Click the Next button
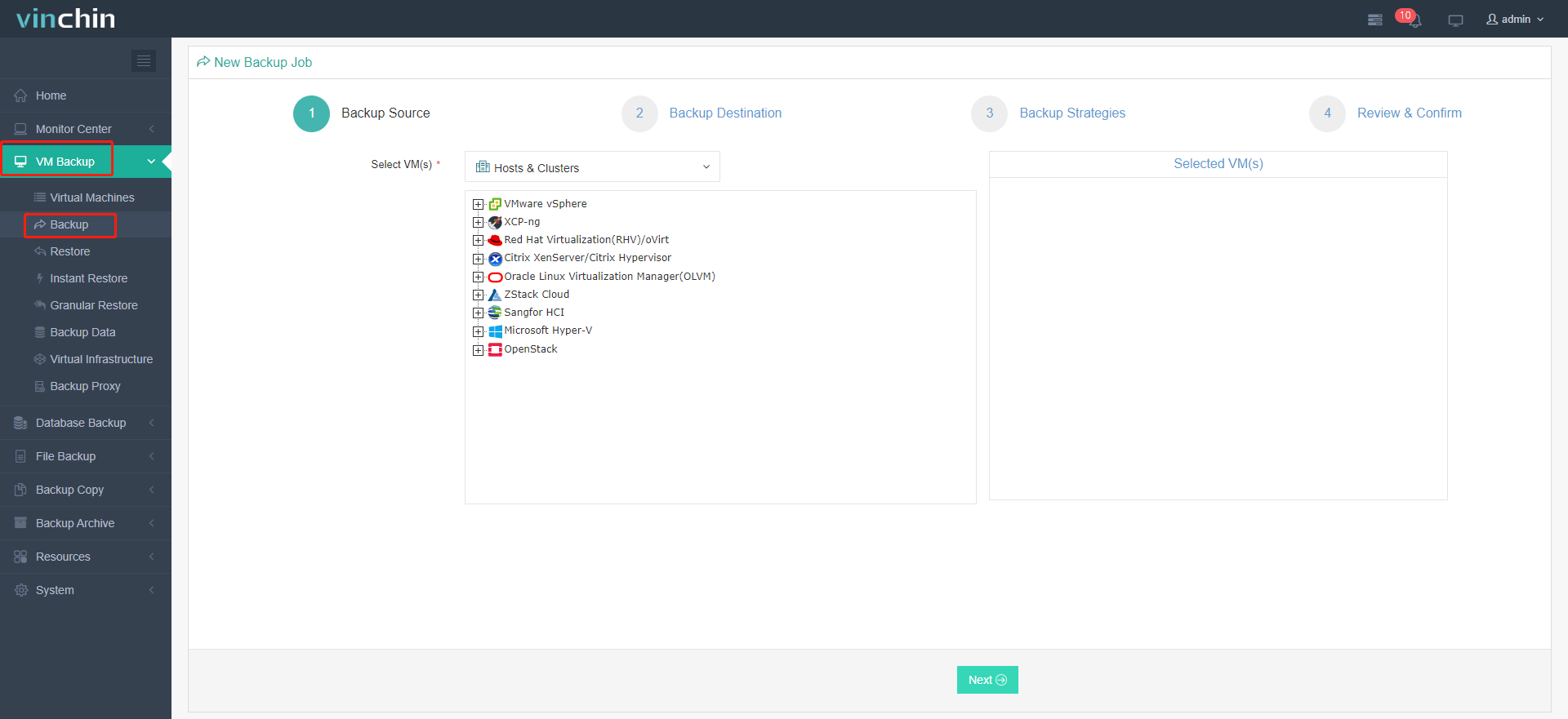The width and height of the screenshot is (1568, 719). (987, 680)
